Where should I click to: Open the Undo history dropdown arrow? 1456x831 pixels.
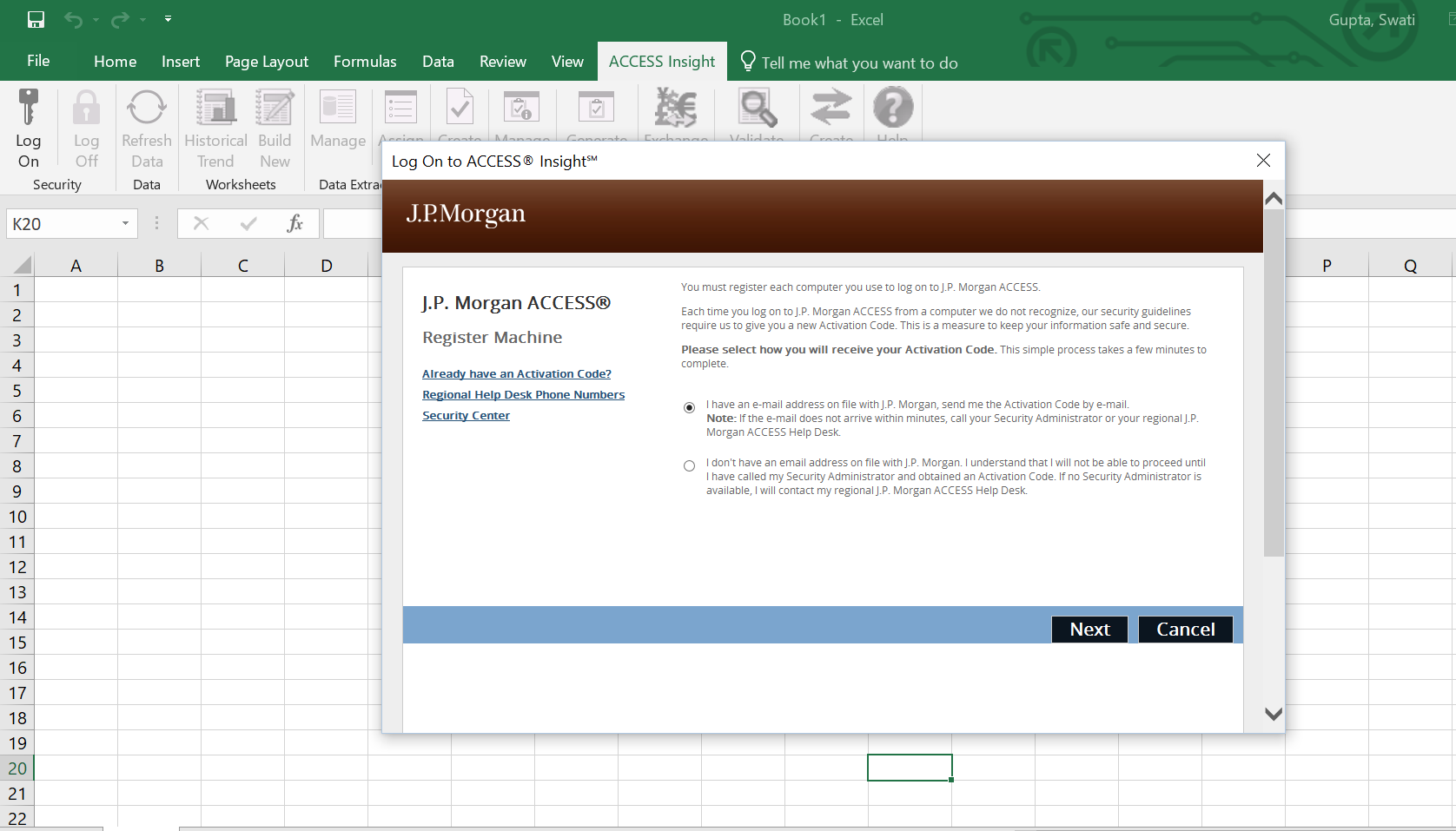click(x=96, y=19)
